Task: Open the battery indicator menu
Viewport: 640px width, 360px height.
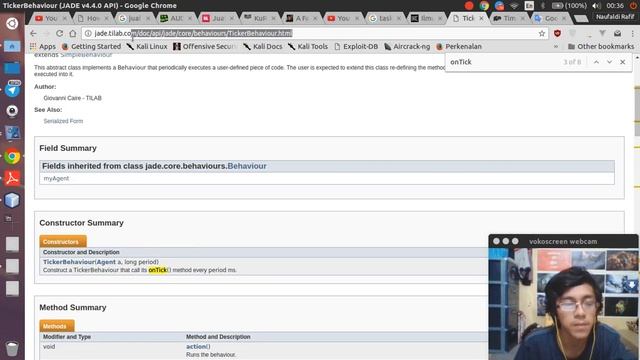Action: click(x=569, y=6)
